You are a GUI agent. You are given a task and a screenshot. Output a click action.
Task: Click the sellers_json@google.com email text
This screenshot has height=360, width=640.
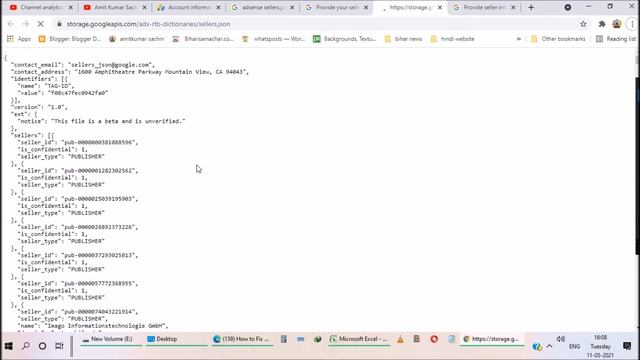(111, 64)
